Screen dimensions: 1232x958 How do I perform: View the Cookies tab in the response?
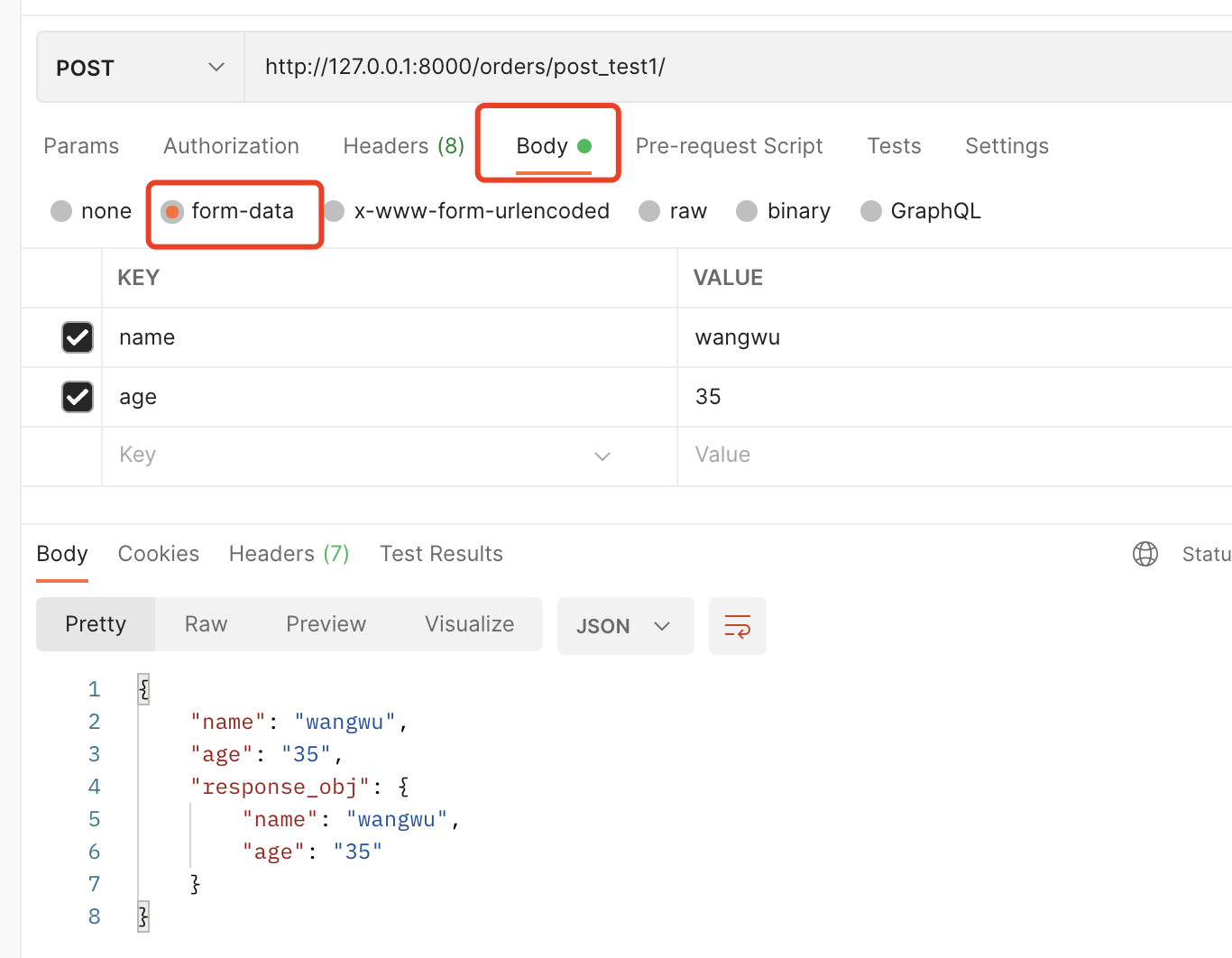point(158,553)
